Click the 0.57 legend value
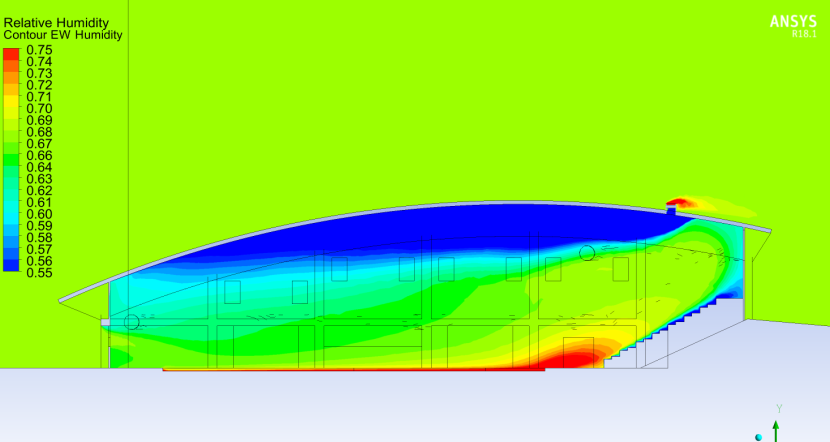This screenshot has height=442, width=830. [x=39, y=249]
